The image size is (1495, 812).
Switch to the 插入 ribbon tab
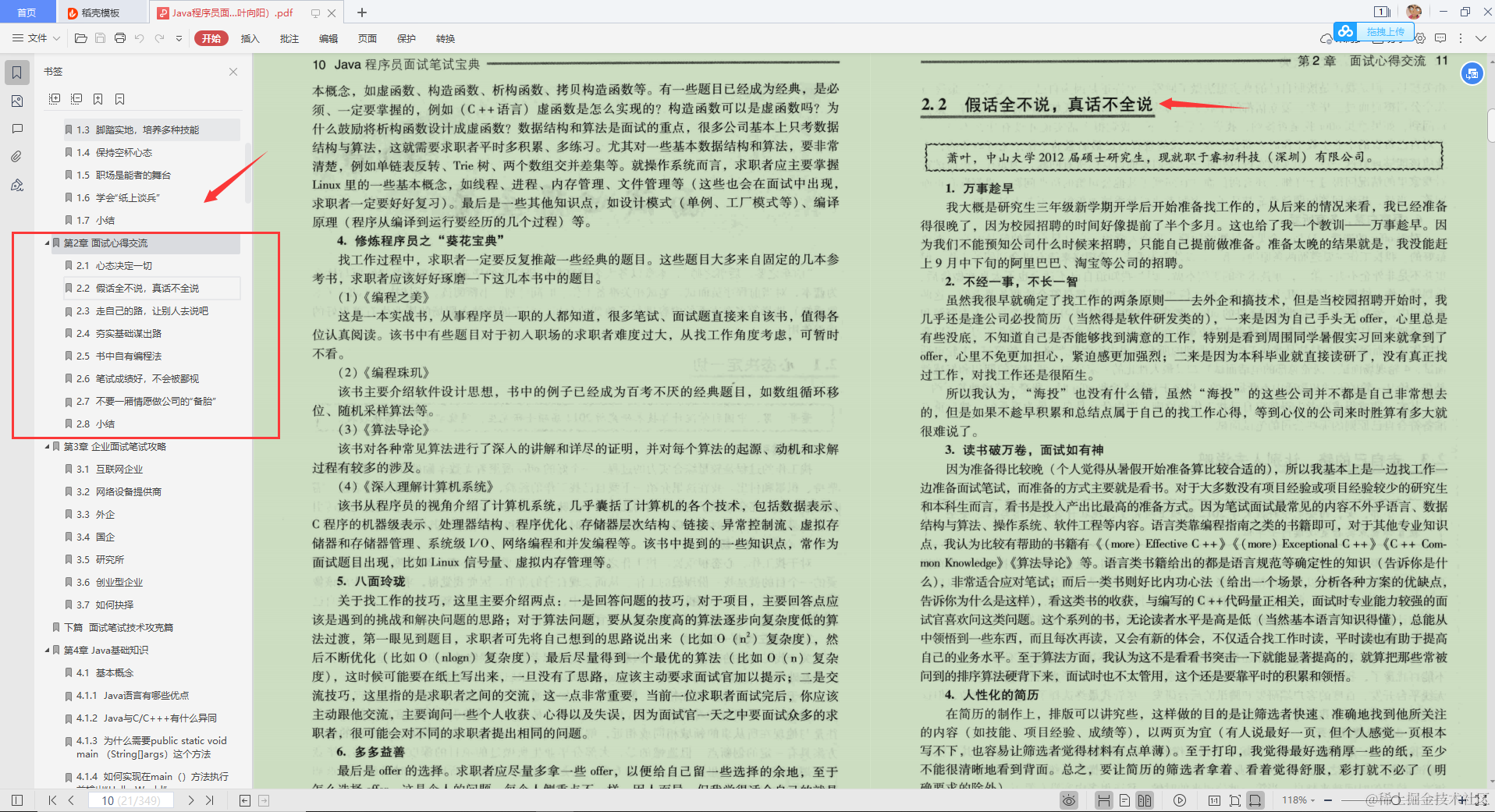[x=250, y=37]
